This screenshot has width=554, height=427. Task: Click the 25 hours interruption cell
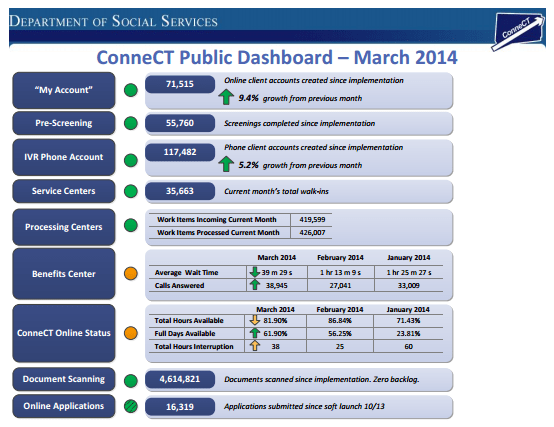click(x=340, y=346)
